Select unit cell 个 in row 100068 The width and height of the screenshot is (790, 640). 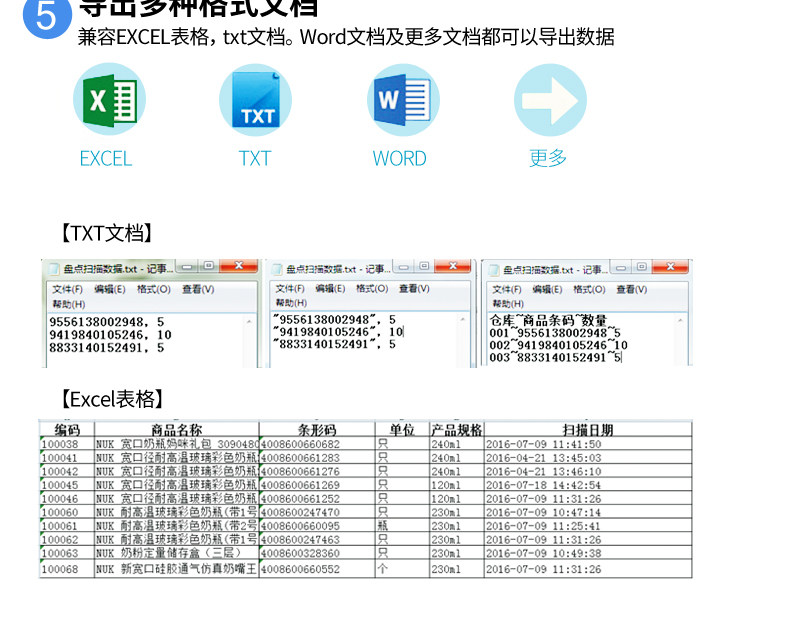tap(402, 569)
